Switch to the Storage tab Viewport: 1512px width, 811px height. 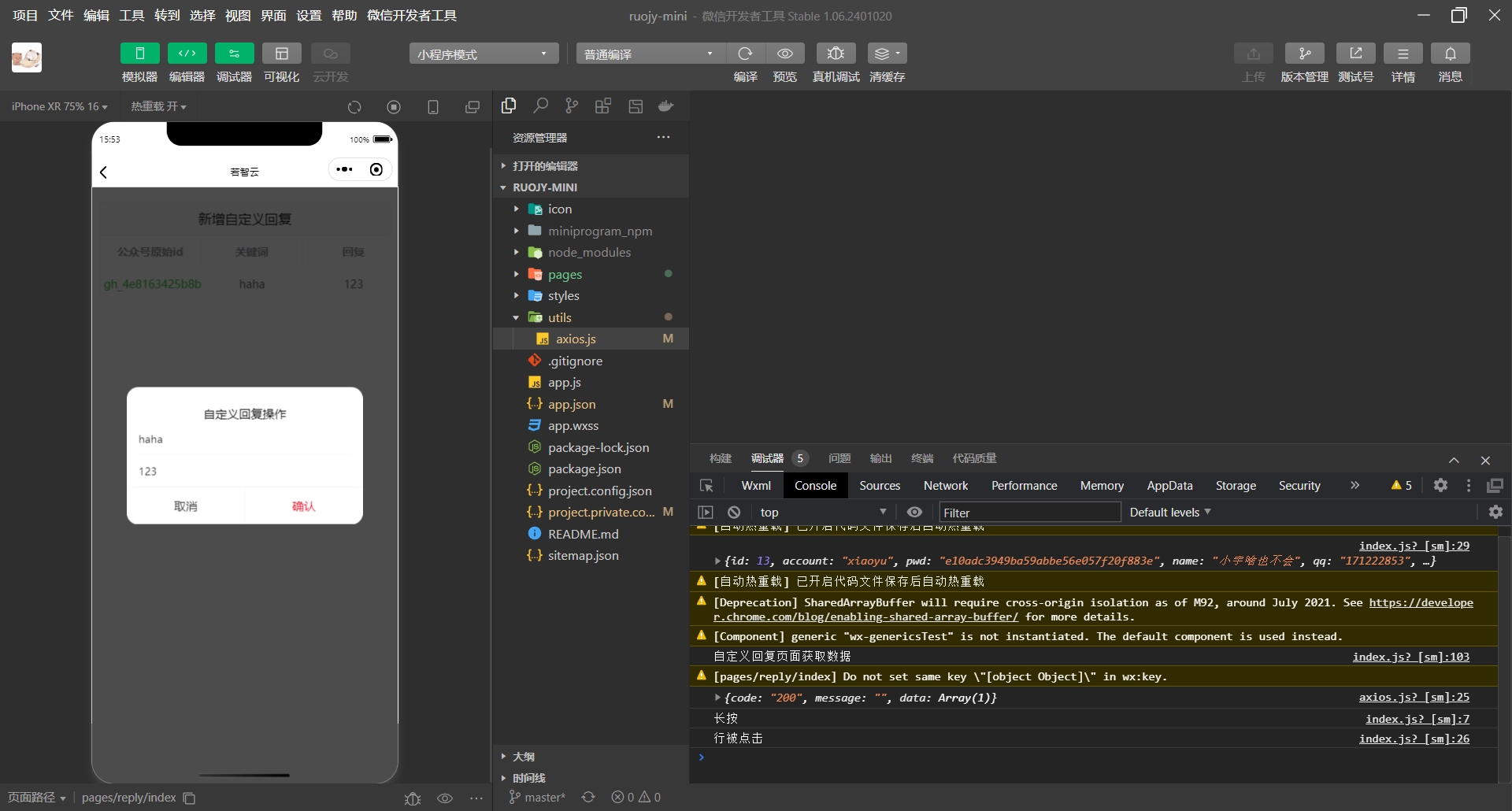point(1236,486)
